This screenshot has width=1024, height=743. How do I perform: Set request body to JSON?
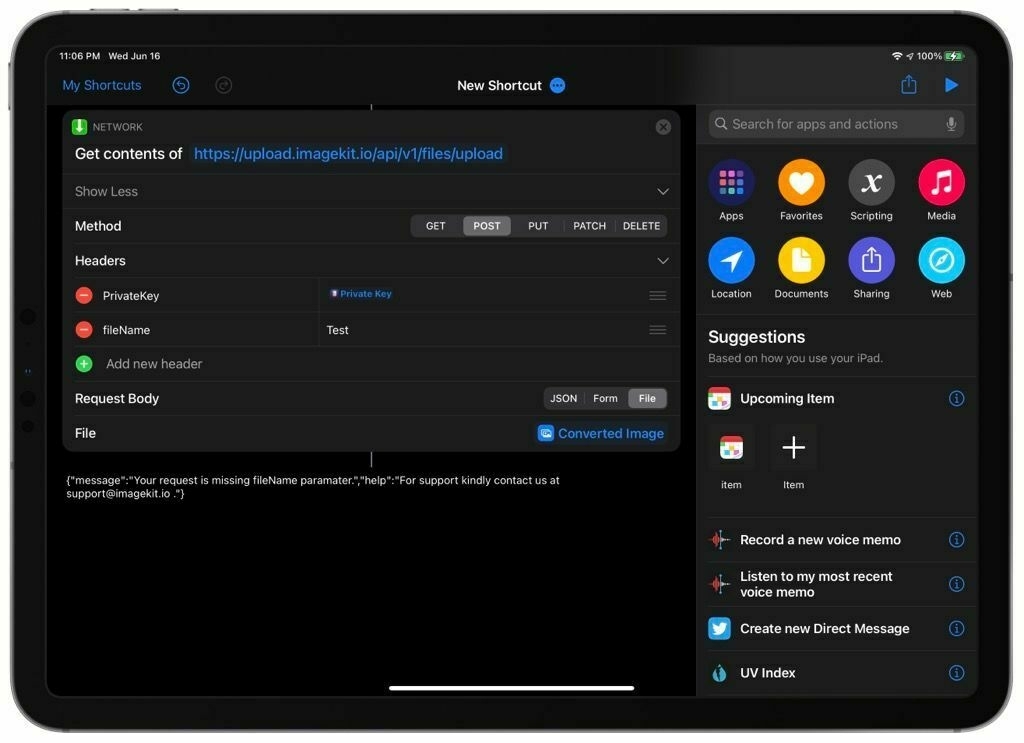tap(564, 398)
